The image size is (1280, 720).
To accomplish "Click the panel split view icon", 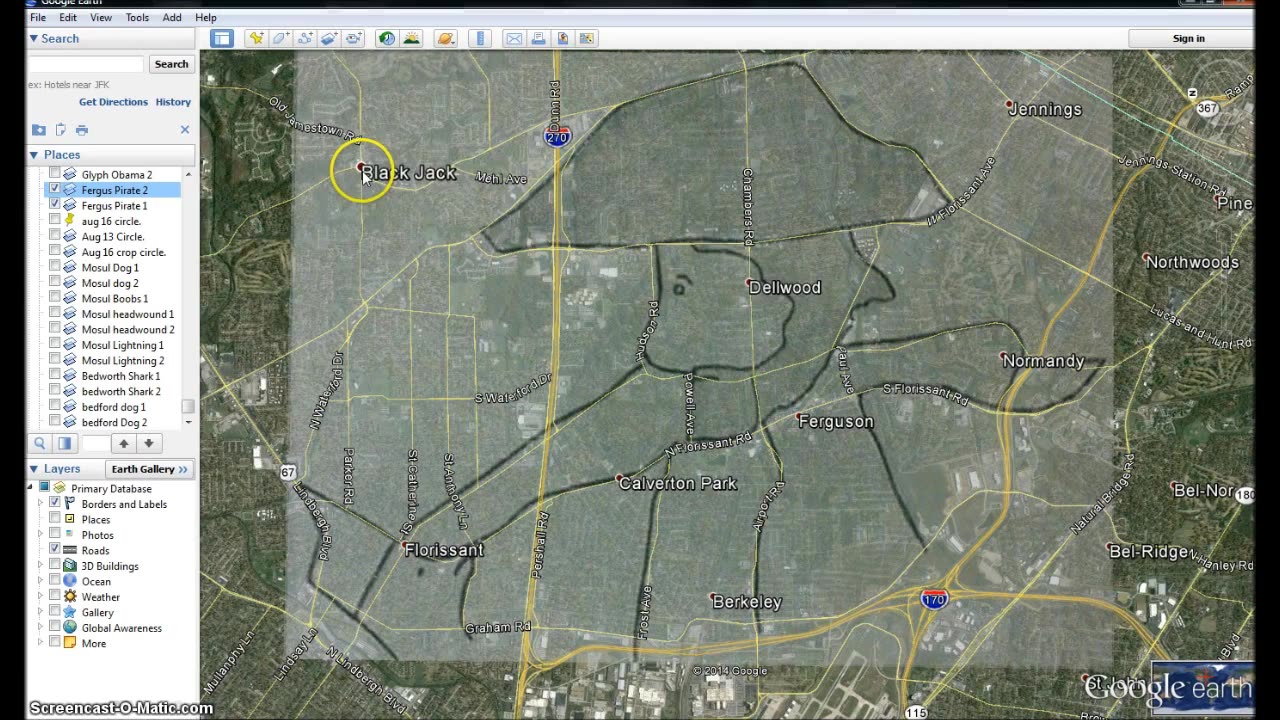I will (x=64, y=443).
